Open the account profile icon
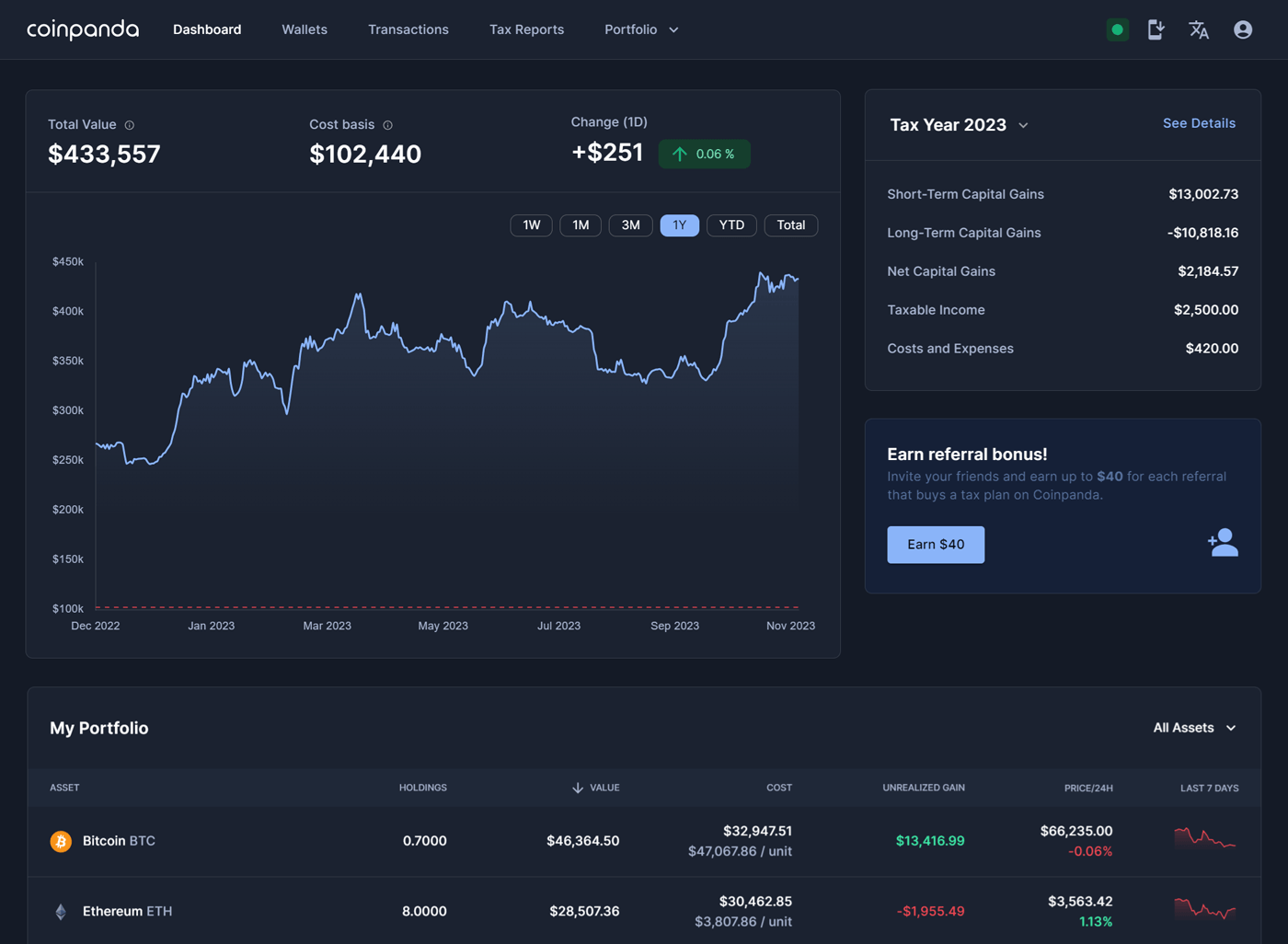 (1243, 29)
